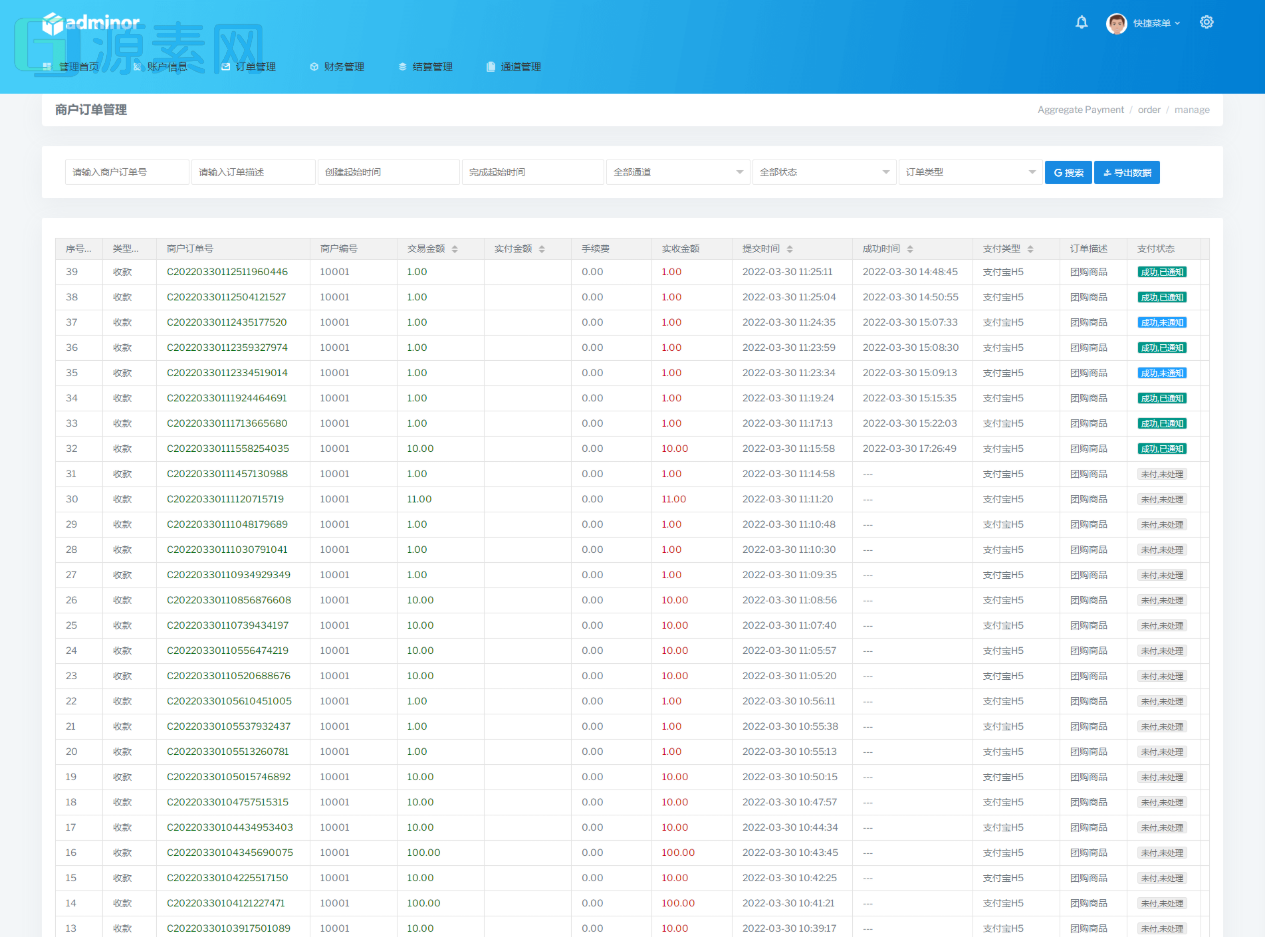
Task: Click the settings gear icon
Action: tap(1207, 22)
